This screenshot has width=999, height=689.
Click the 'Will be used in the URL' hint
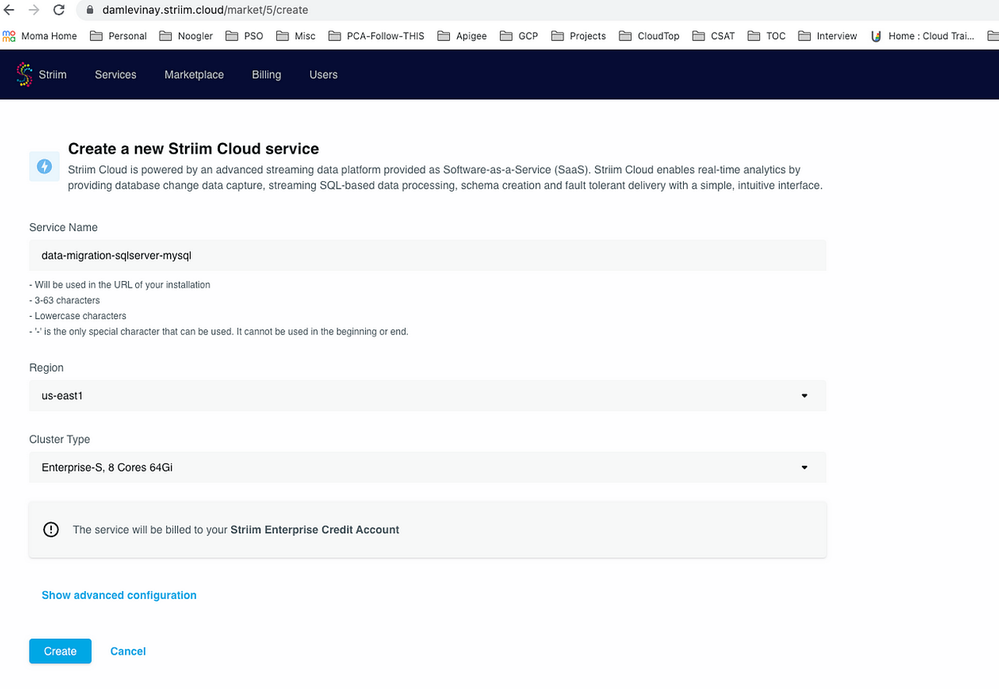click(x=120, y=285)
